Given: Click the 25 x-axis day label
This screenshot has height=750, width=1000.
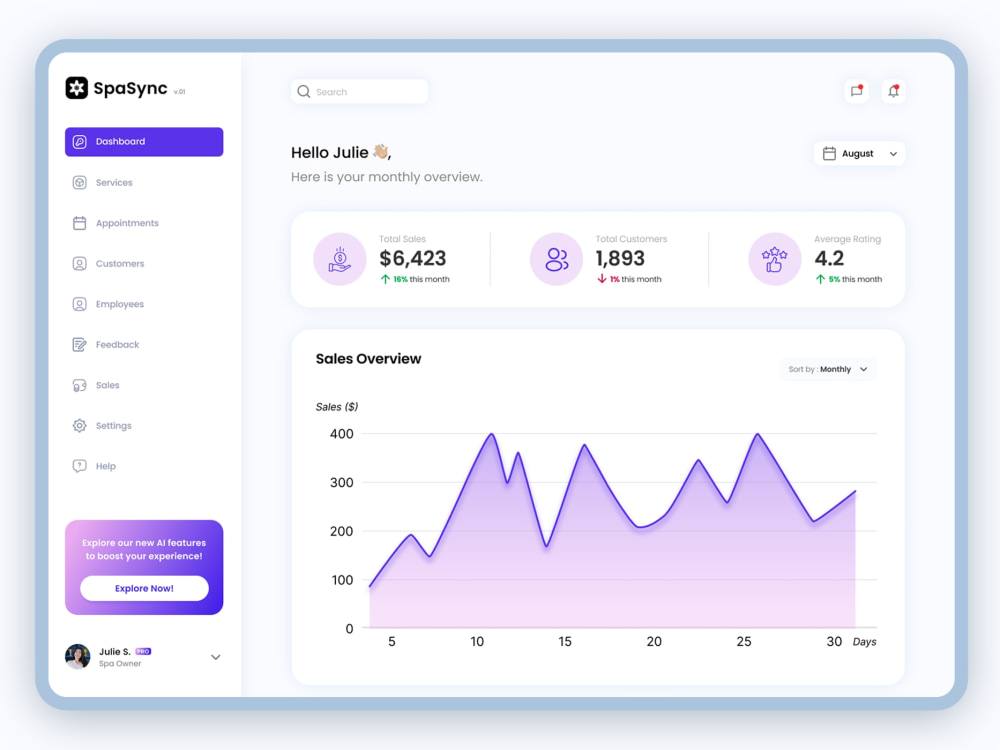Looking at the screenshot, I should [x=744, y=642].
